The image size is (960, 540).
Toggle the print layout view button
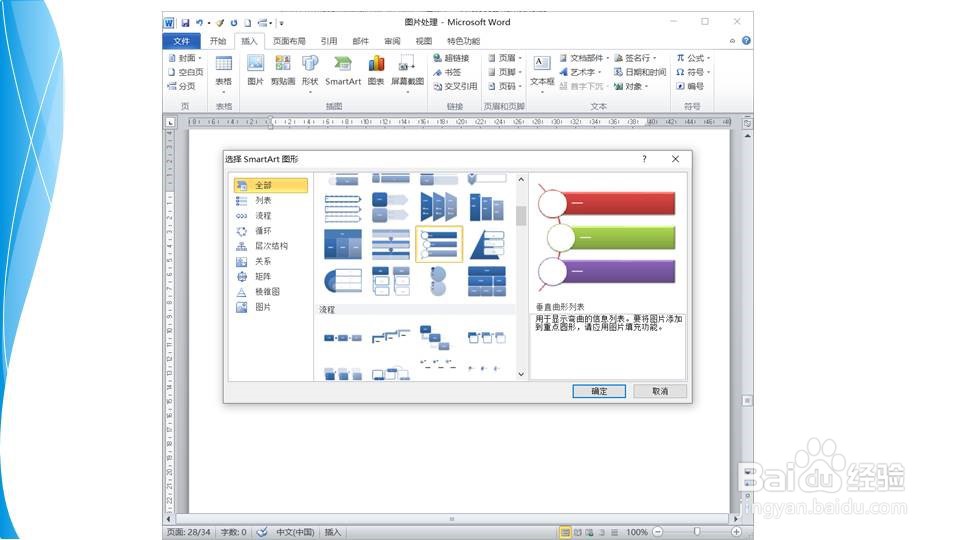click(565, 532)
